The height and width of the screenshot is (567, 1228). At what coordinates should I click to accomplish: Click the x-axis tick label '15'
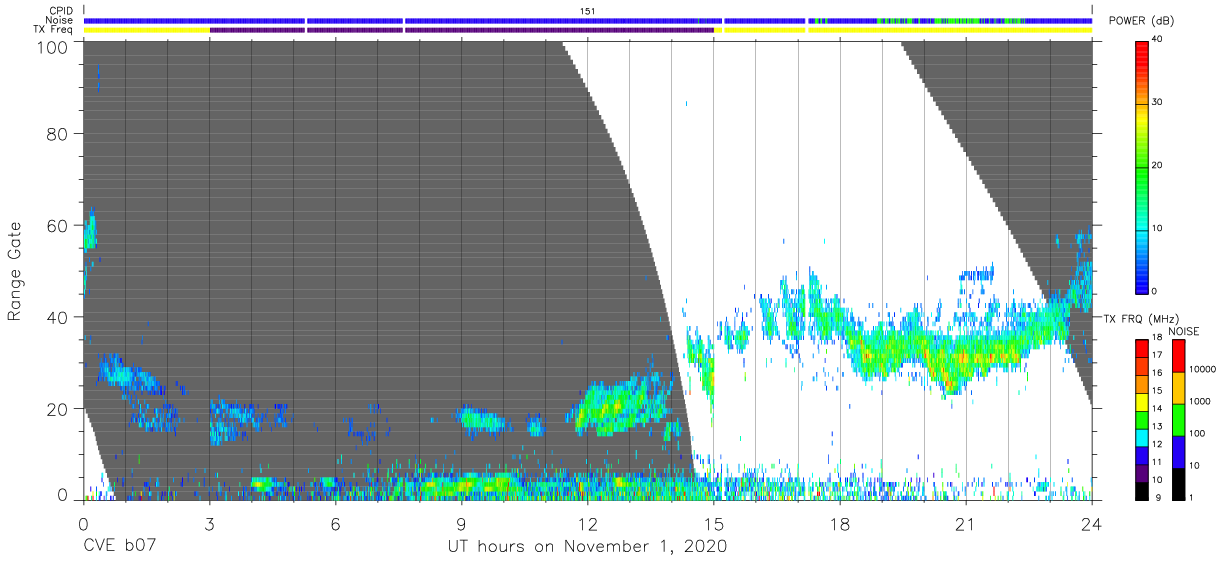click(x=714, y=524)
